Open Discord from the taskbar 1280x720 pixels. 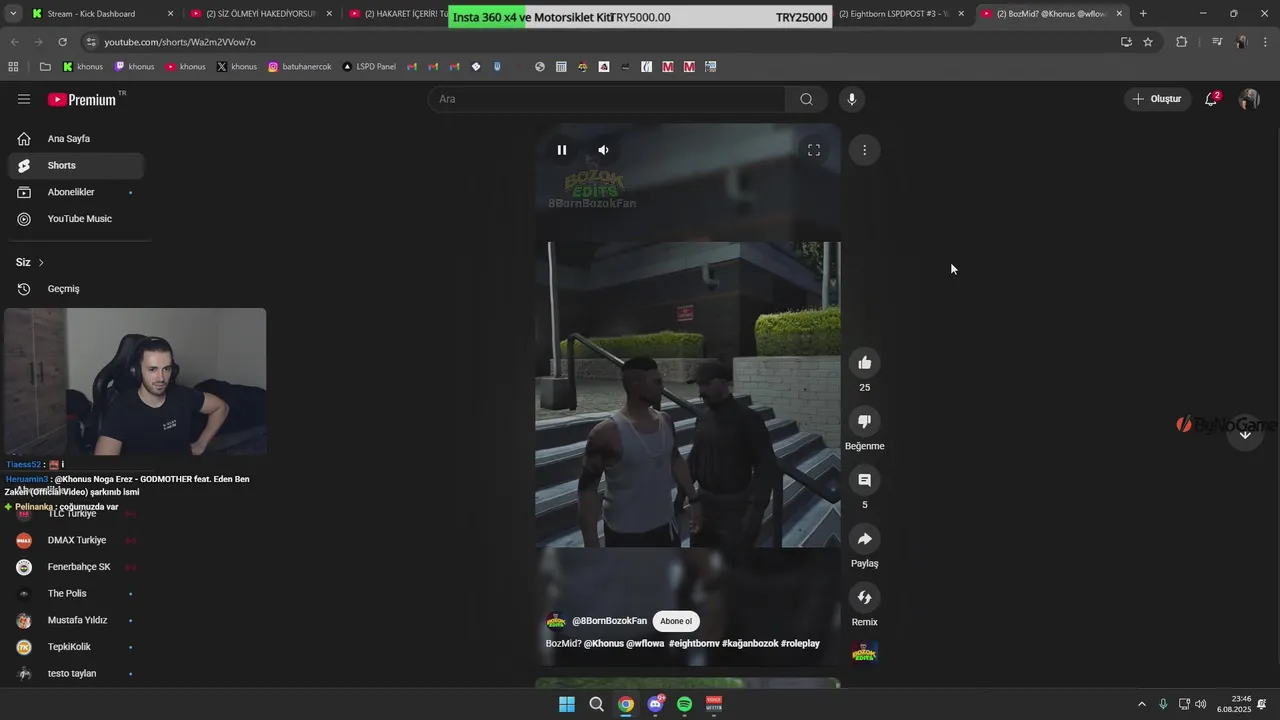pyautogui.click(x=655, y=704)
